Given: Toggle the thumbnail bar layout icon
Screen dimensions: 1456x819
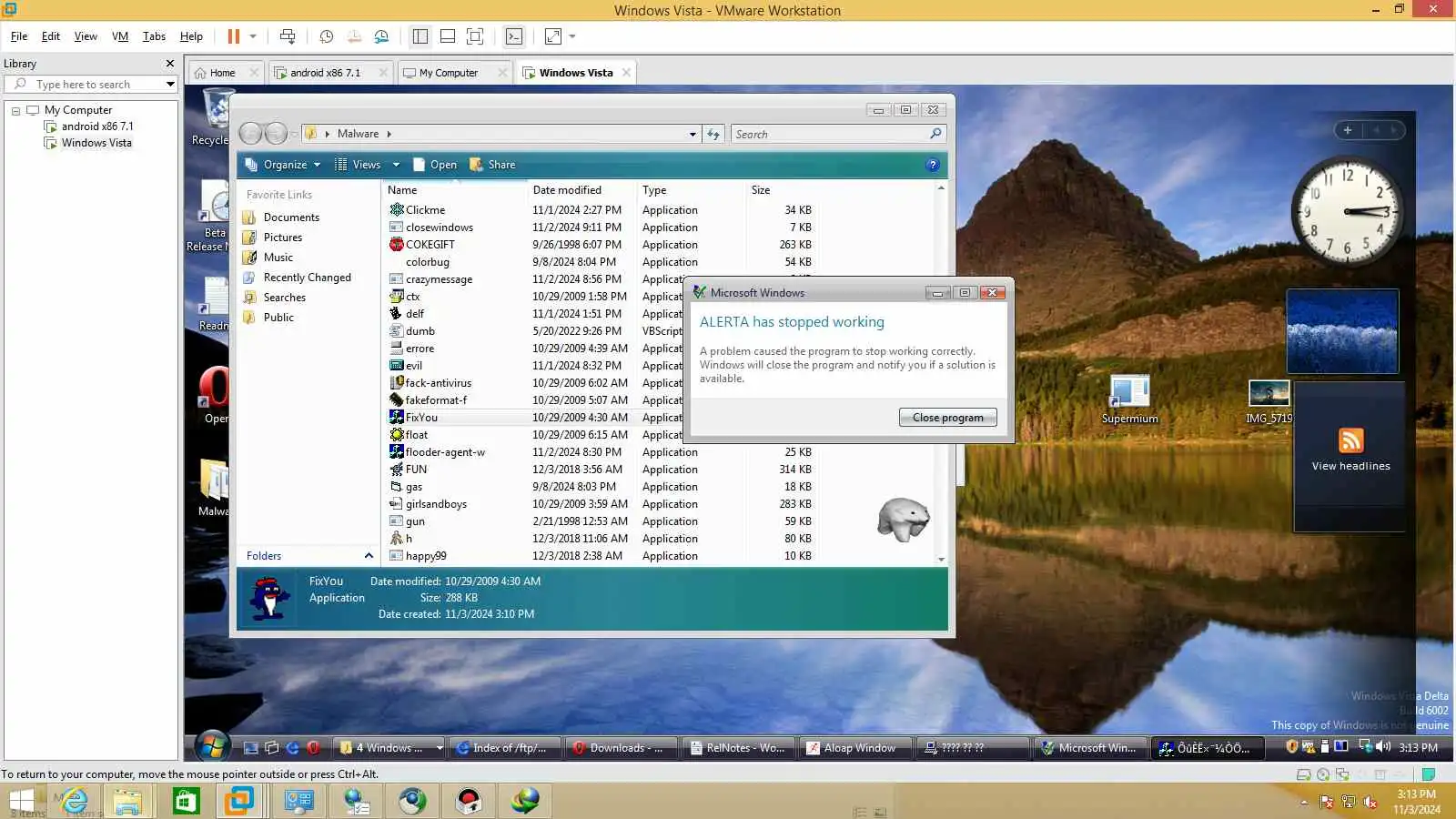Looking at the screenshot, I should click(448, 36).
